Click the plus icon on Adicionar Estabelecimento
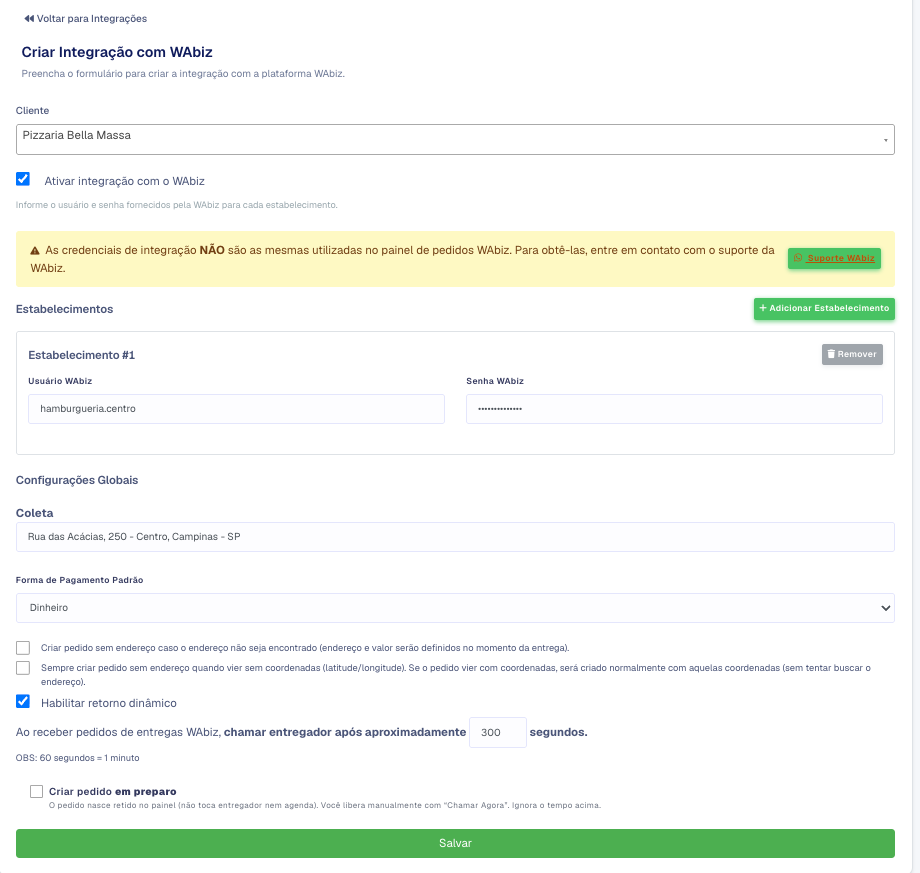The width and height of the screenshot is (920, 873). pyautogui.click(x=763, y=308)
